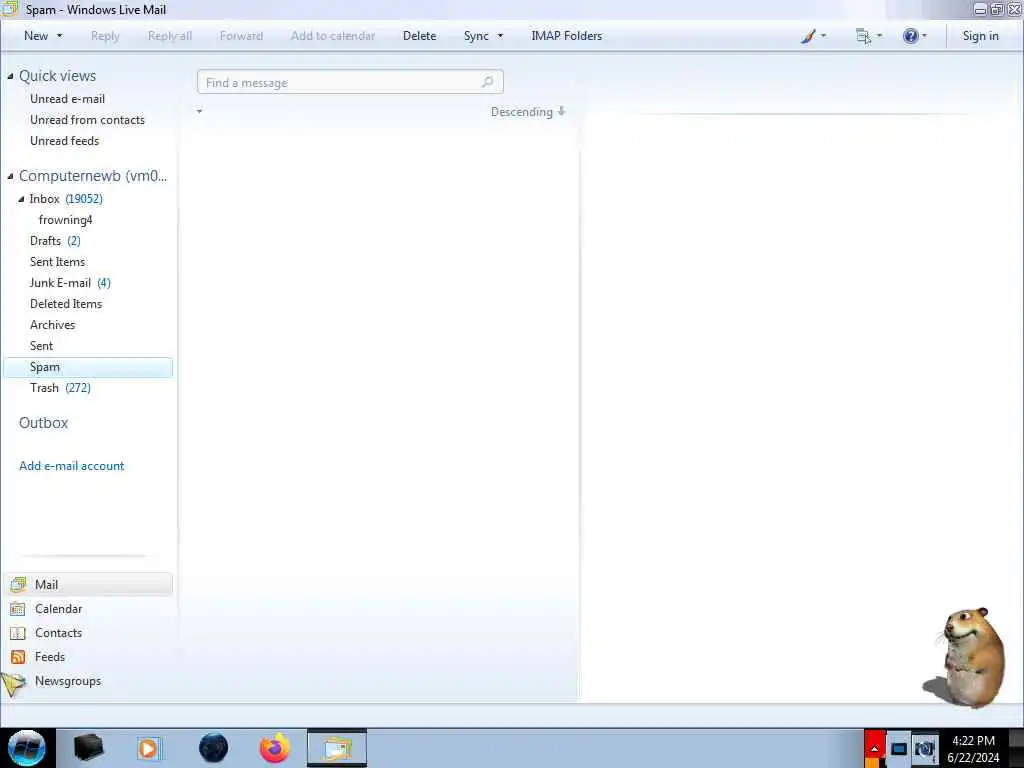Open the layout menus dropdown arrow
Image resolution: width=1024 pixels, height=768 pixels.
879,36
